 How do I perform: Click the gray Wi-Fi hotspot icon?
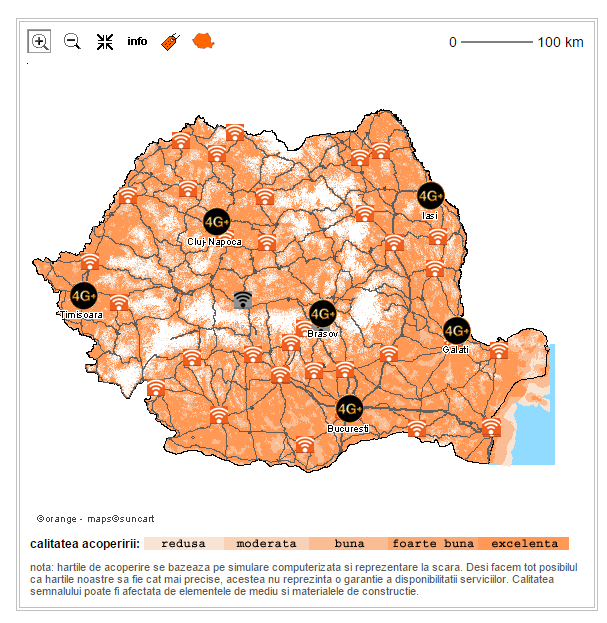point(242,299)
